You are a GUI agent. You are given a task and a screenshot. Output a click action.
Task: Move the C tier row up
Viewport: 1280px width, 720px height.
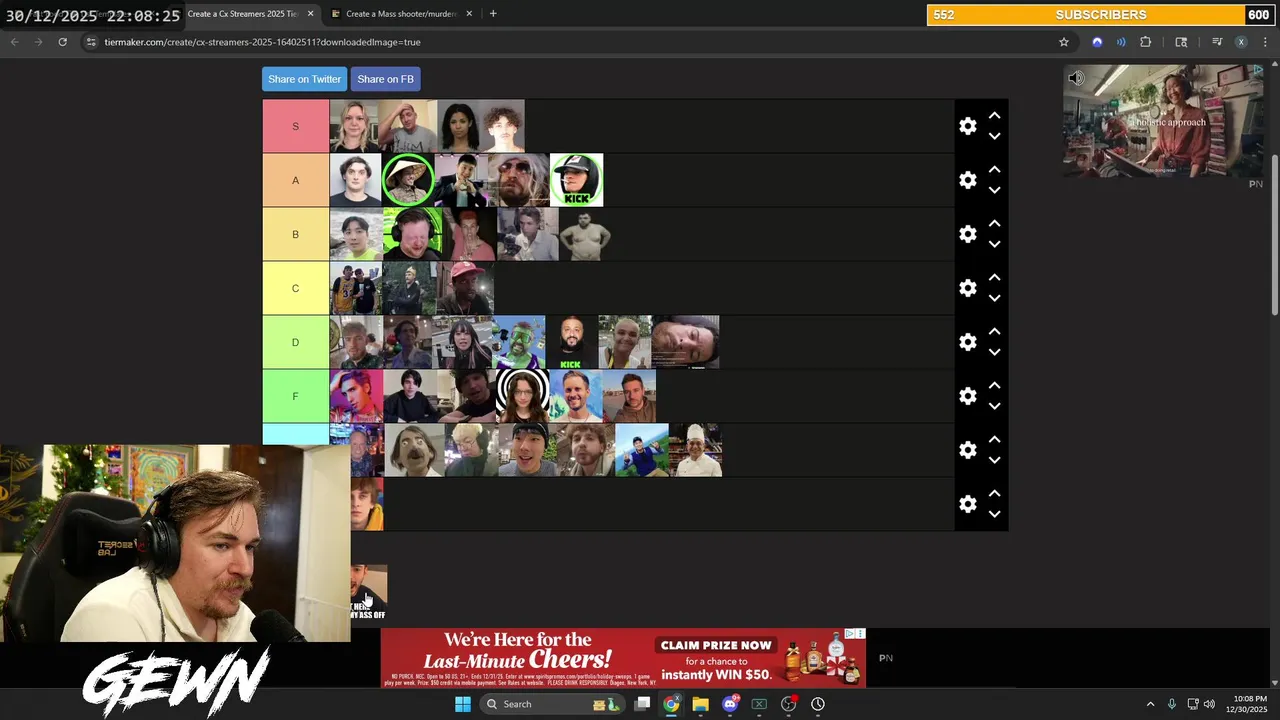[994, 278]
